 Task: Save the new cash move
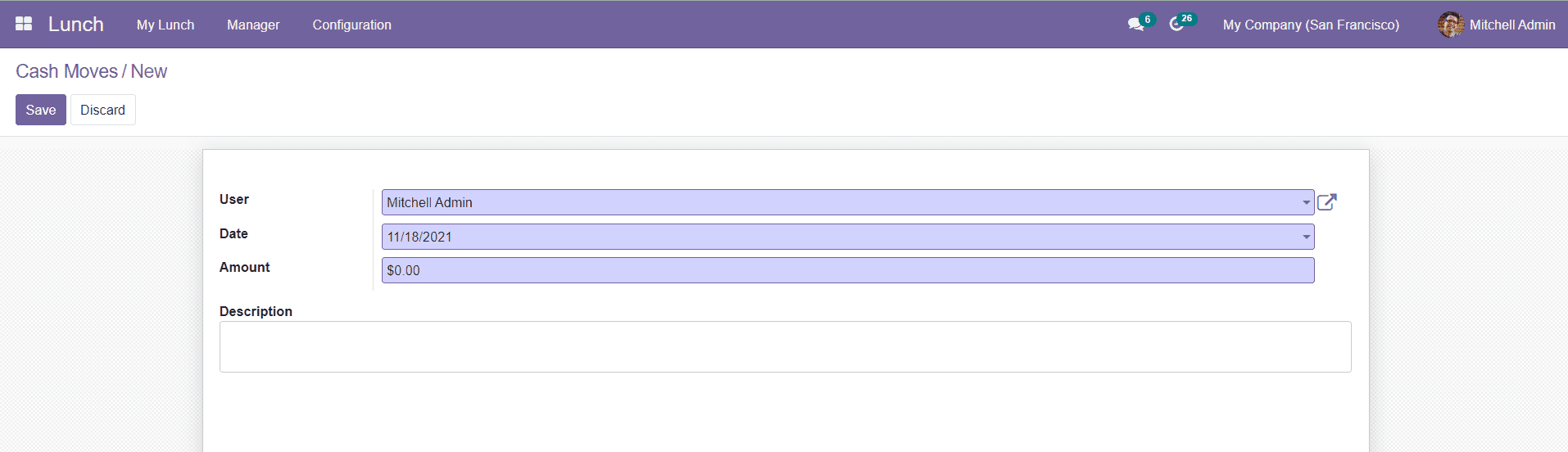click(41, 110)
